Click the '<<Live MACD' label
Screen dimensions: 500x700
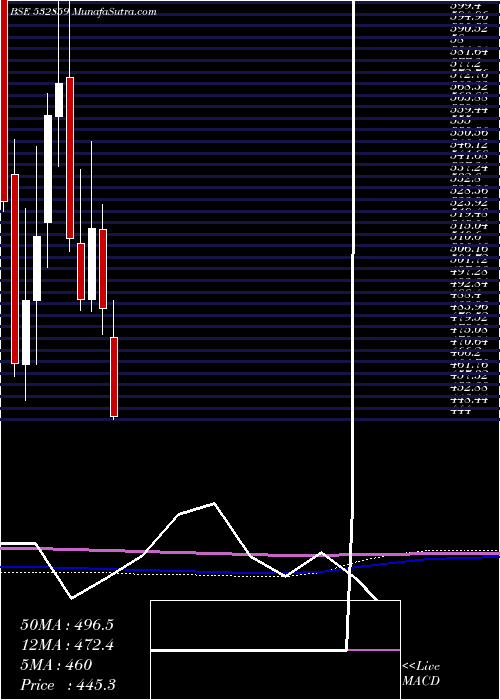point(421,674)
